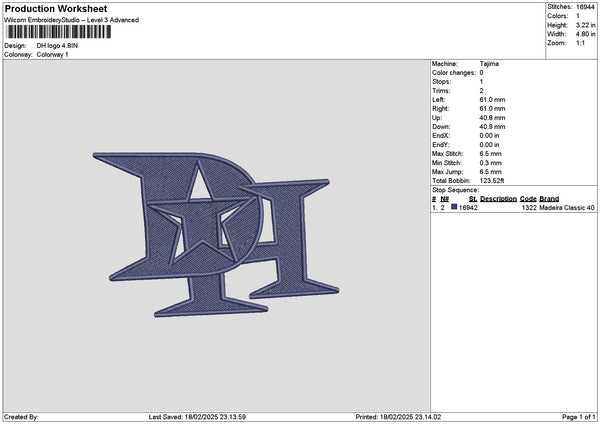Click the 'Code' column header
Screen dimensions: 600x424
click(528, 199)
